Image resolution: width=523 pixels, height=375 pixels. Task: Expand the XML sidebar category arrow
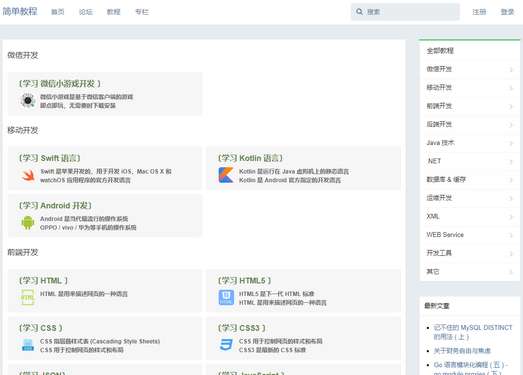coord(511,217)
